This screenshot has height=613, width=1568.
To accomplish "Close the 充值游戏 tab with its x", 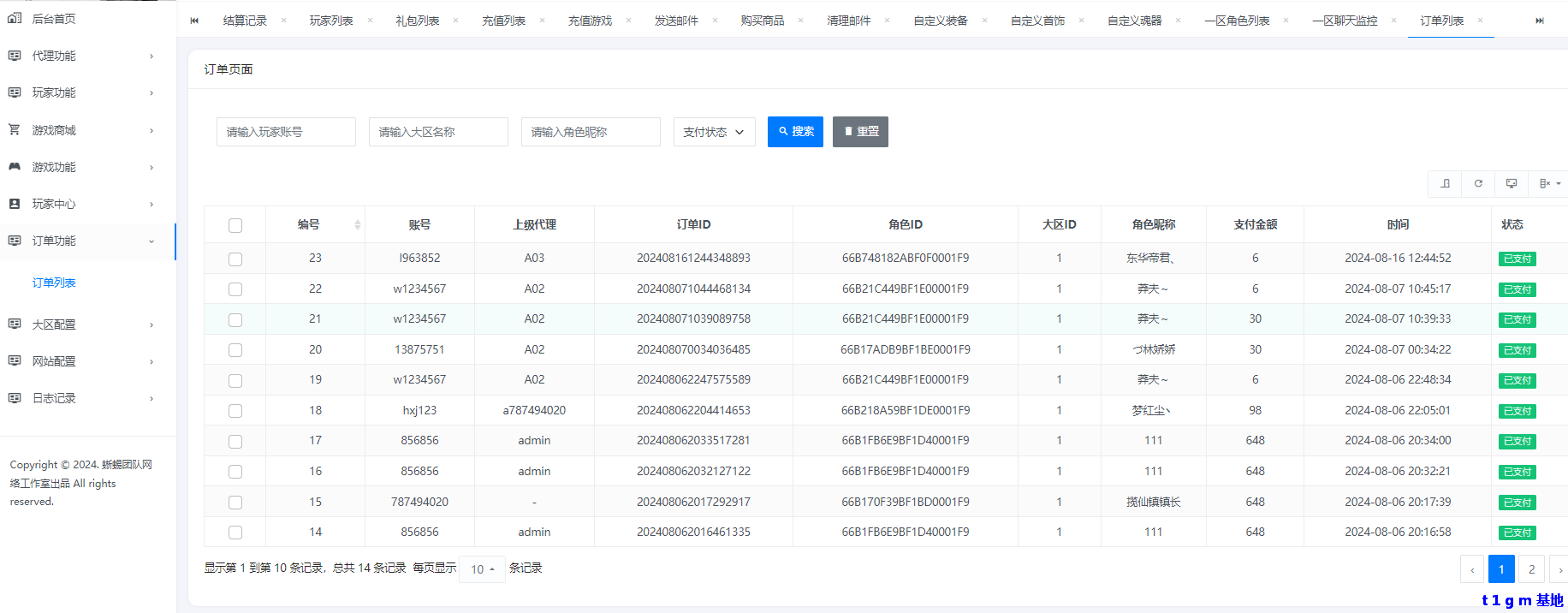I will (628, 21).
